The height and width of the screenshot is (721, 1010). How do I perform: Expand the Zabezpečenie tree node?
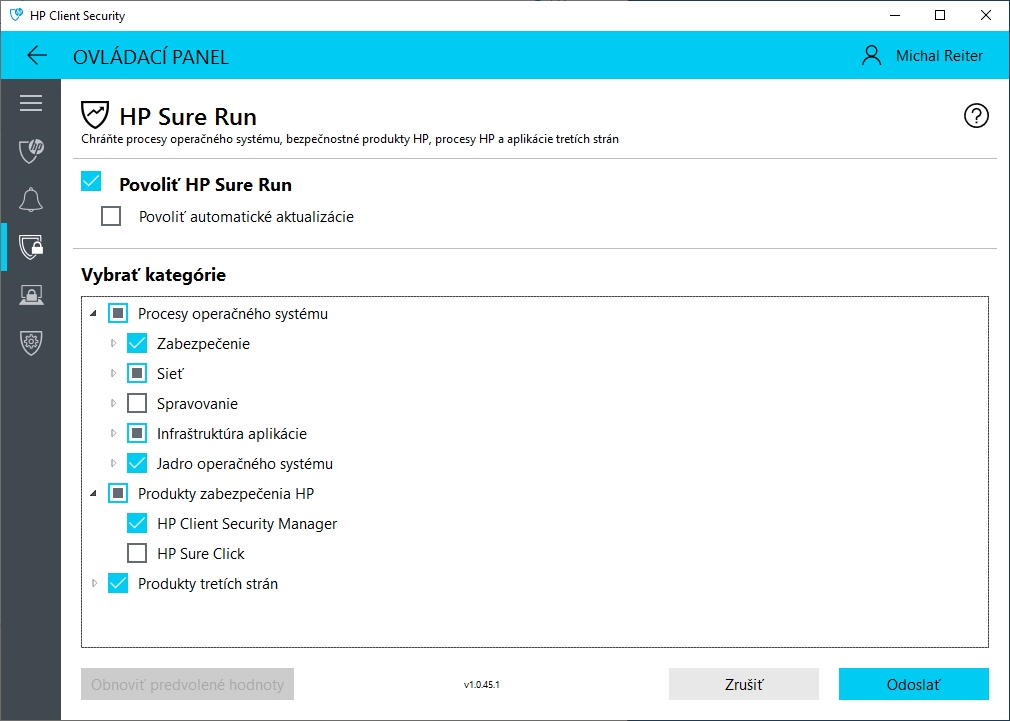[x=113, y=344]
